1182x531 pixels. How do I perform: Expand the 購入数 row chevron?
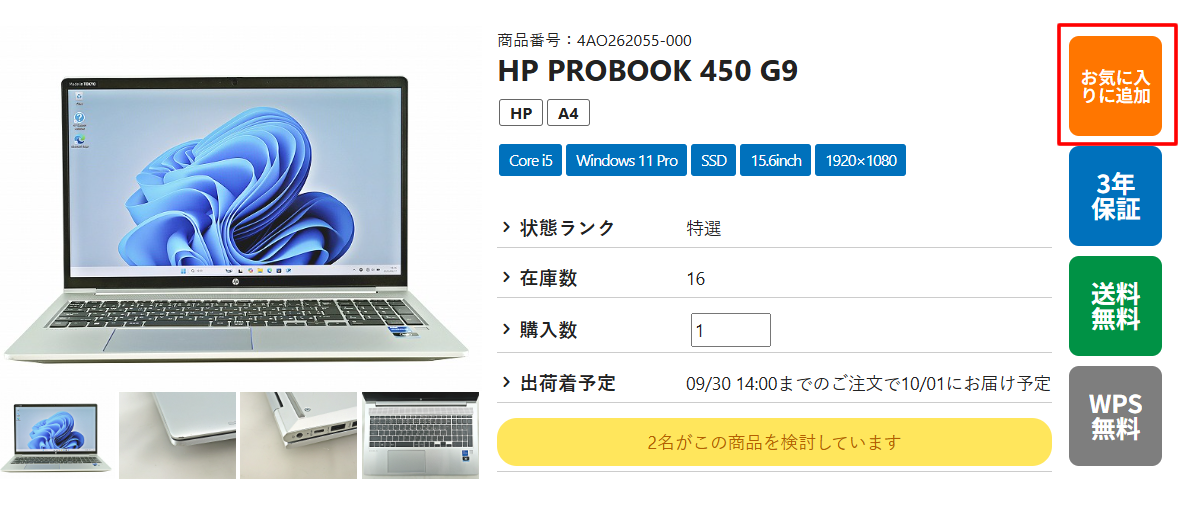(507, 330)
